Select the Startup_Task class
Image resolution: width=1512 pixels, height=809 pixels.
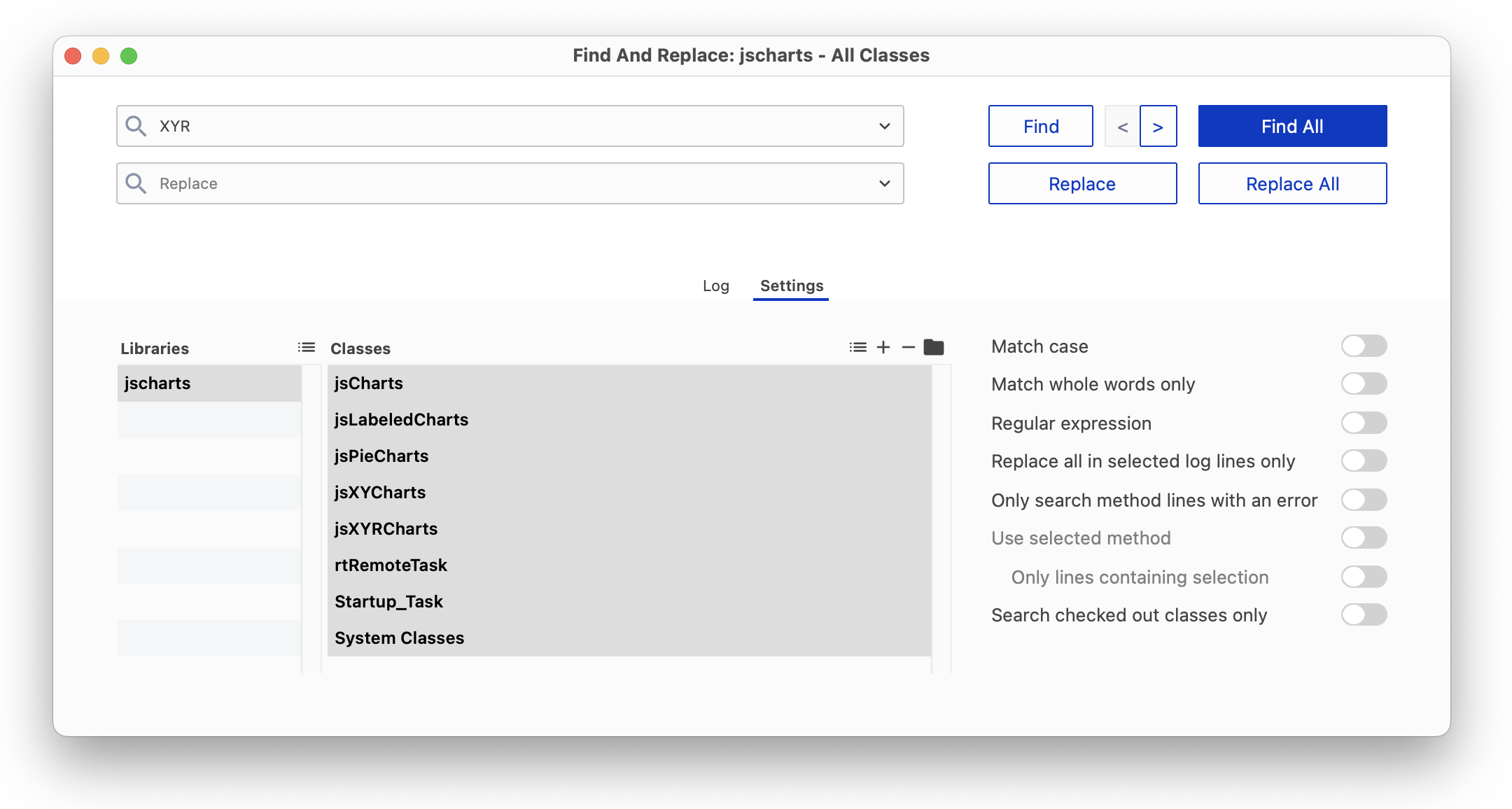[x=629, y=602]
